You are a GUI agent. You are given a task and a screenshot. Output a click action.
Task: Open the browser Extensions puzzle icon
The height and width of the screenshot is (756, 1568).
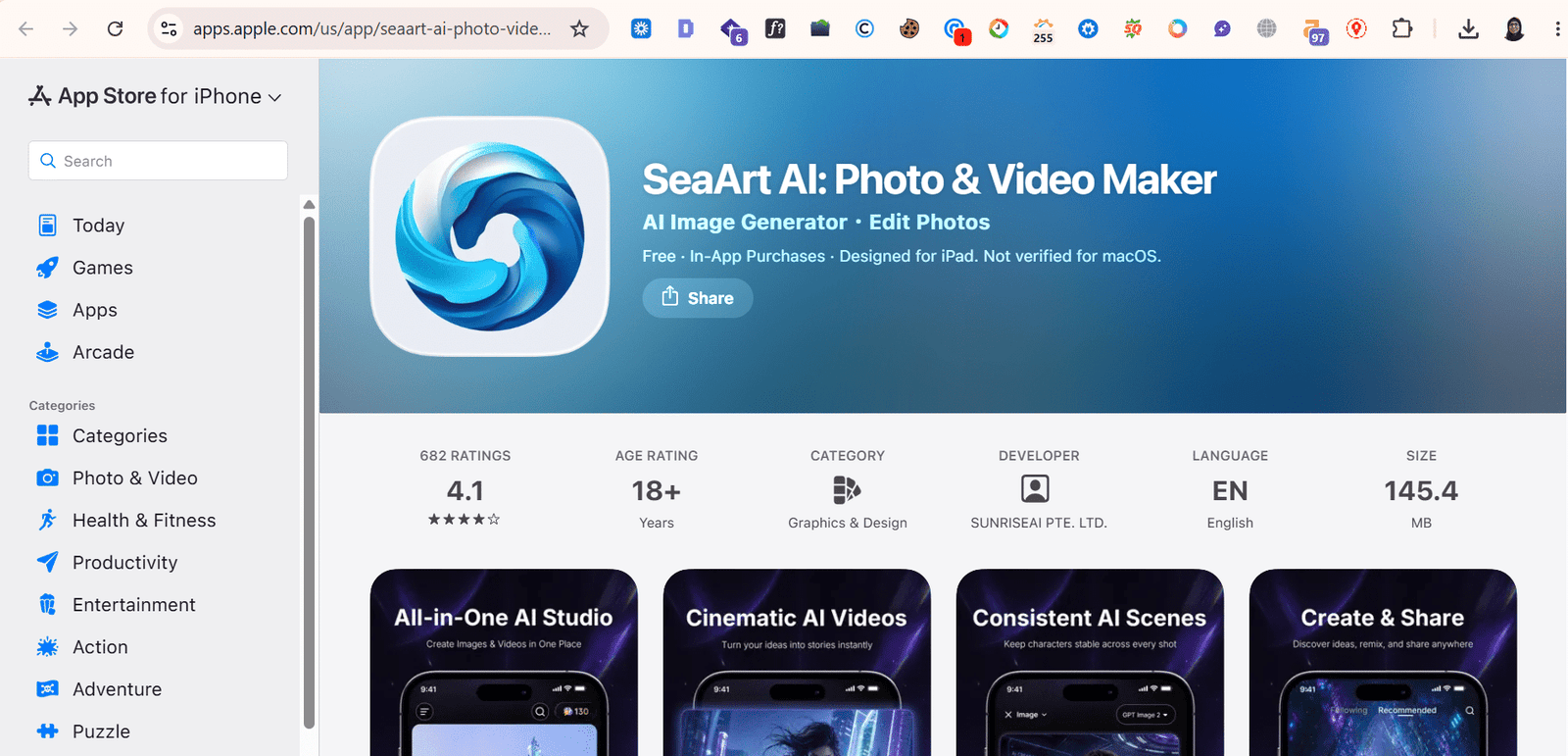click(1402, 28)
